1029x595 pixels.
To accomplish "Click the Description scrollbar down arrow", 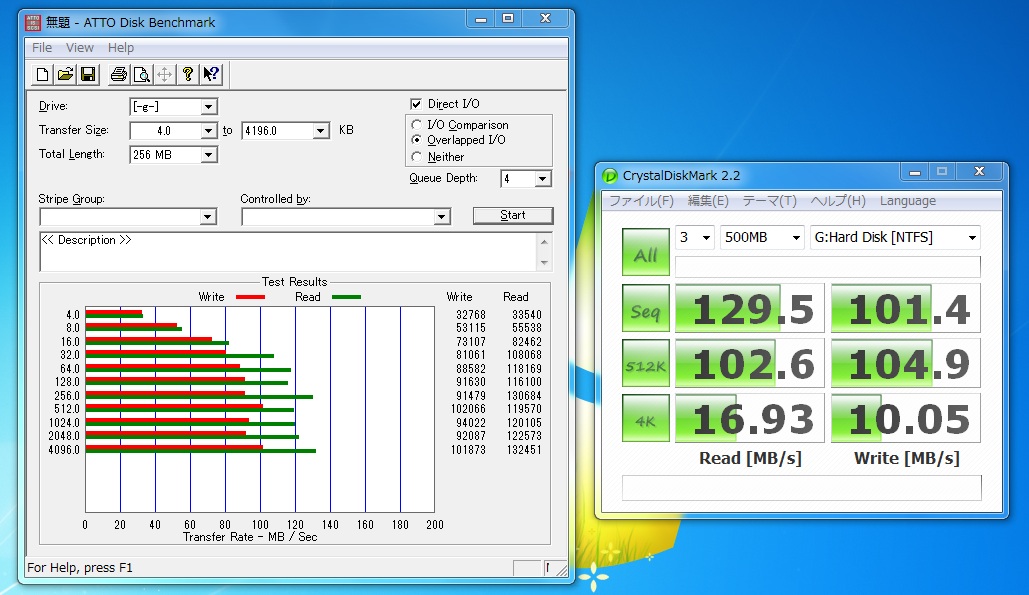I will (x=544, y=263).
